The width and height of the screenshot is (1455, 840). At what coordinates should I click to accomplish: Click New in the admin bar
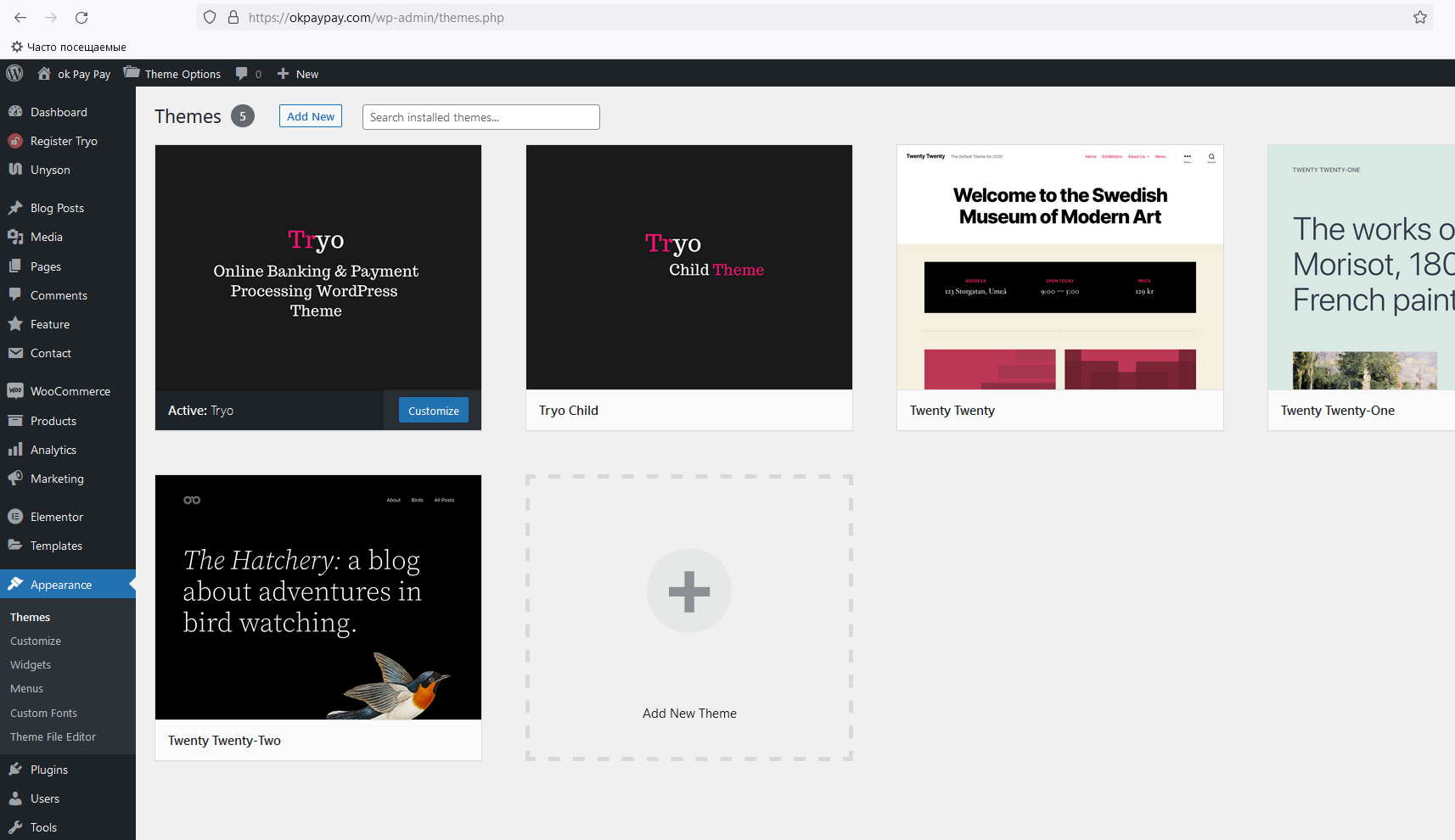click(x=307, y=74)
